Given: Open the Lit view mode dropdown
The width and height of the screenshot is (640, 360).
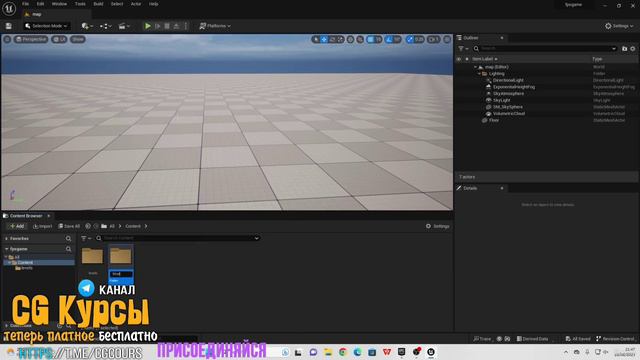Looking at the screenshot, I should point(60,39).
